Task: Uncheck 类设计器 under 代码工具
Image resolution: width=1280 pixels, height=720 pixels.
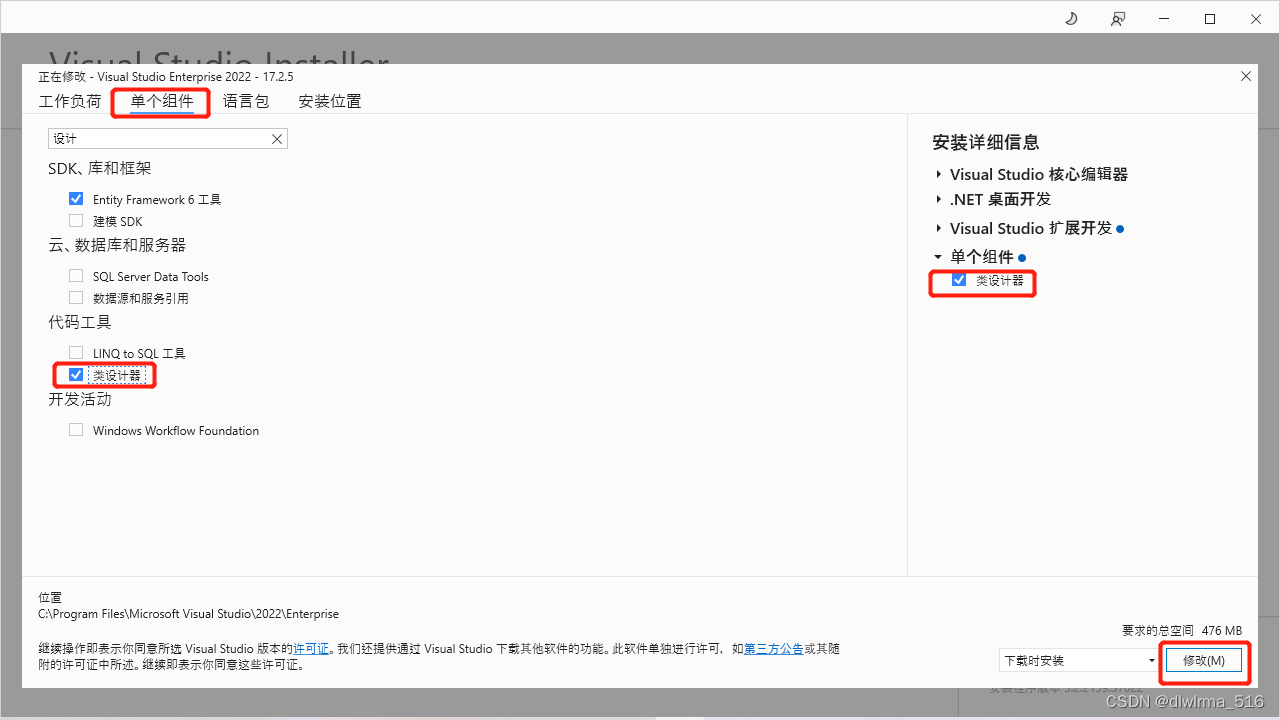Action: pyautogui.click(x=76, y=374)
